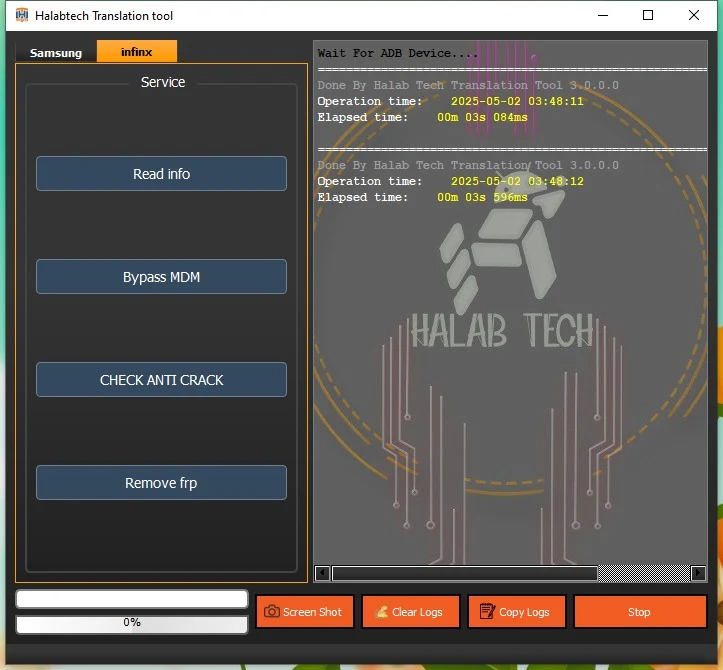Click elapsed value 00m 03s 596ms
The width and height of the screenshot is (723, 670).
click(x=482, y=197)
